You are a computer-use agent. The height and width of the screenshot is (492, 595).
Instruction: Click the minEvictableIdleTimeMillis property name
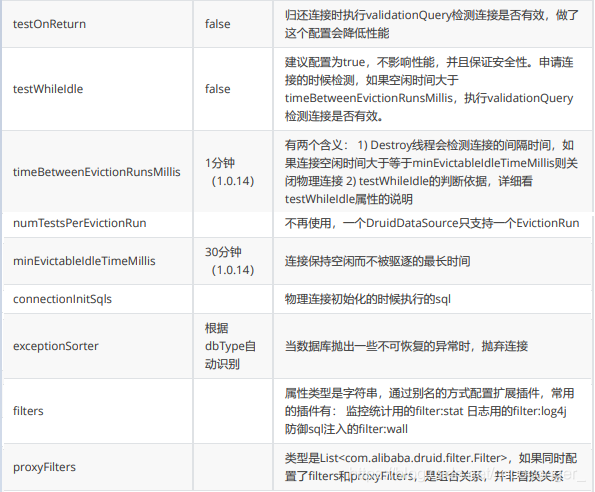coord(84,261)
